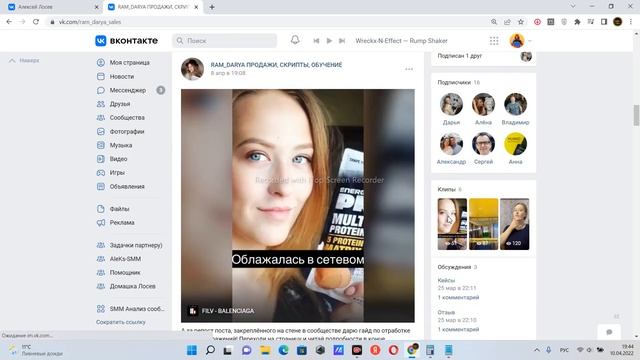Open AleKs-SMM community link

pyautogui.click(x=125, y=259)
